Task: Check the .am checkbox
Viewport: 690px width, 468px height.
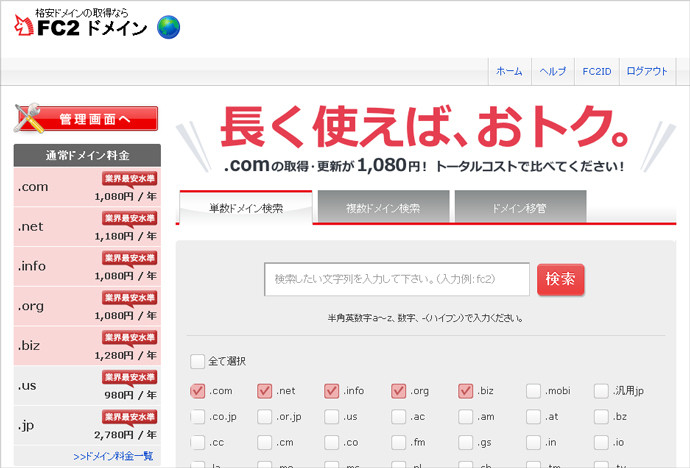Action: (465, 417)
